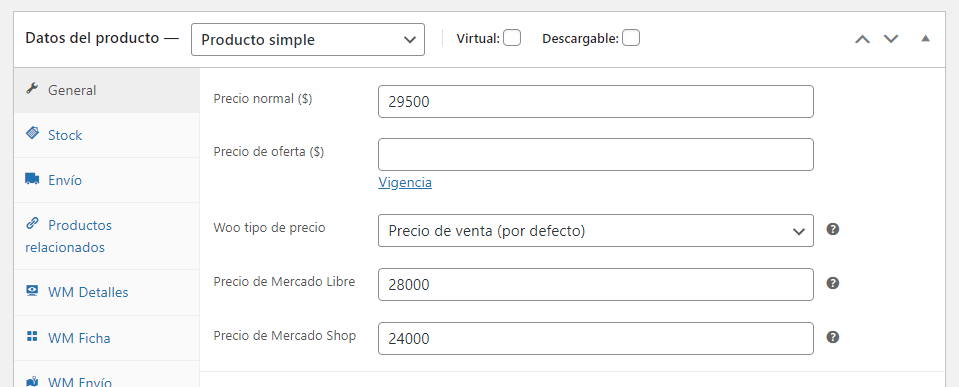Click the Precio de oferta input field
959x387 pixels.
[596, 155]
